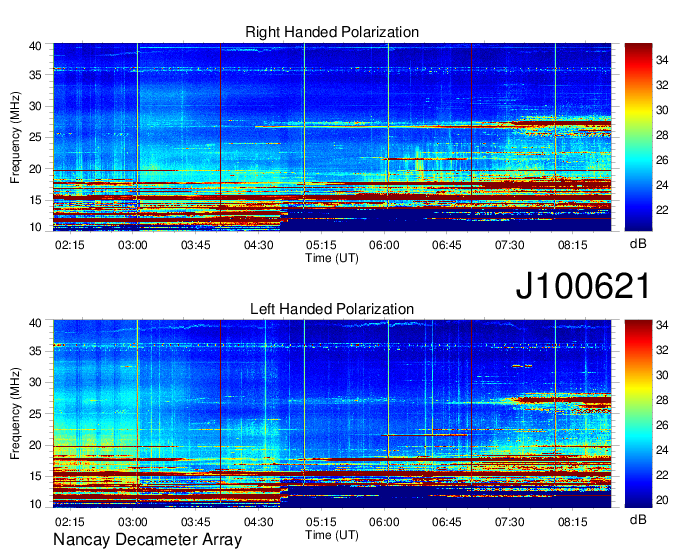The image size is (680, 552).
Task: Click the 07:30 tick label on top plot
Action: pos(510,245)
